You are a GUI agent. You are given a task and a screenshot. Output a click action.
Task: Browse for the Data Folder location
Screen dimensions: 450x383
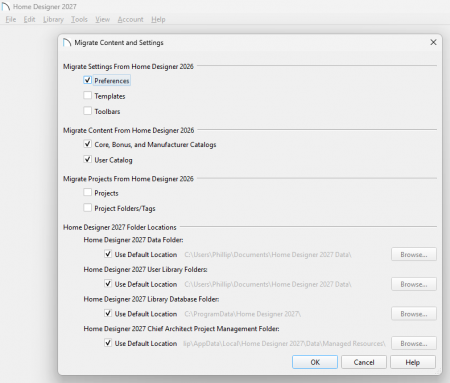click(x=414, y=254)
